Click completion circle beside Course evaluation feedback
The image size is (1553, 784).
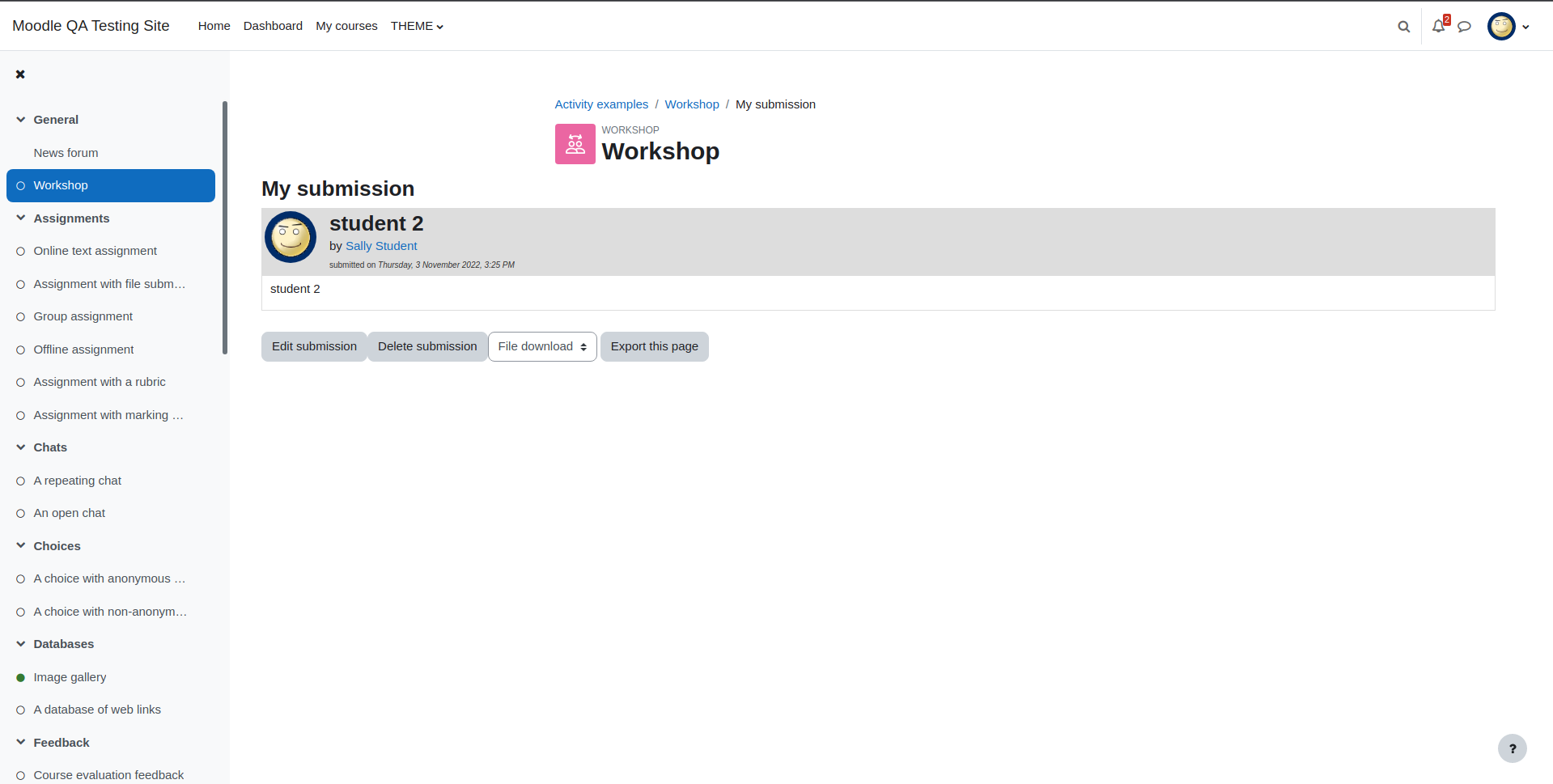pos(21,776)
